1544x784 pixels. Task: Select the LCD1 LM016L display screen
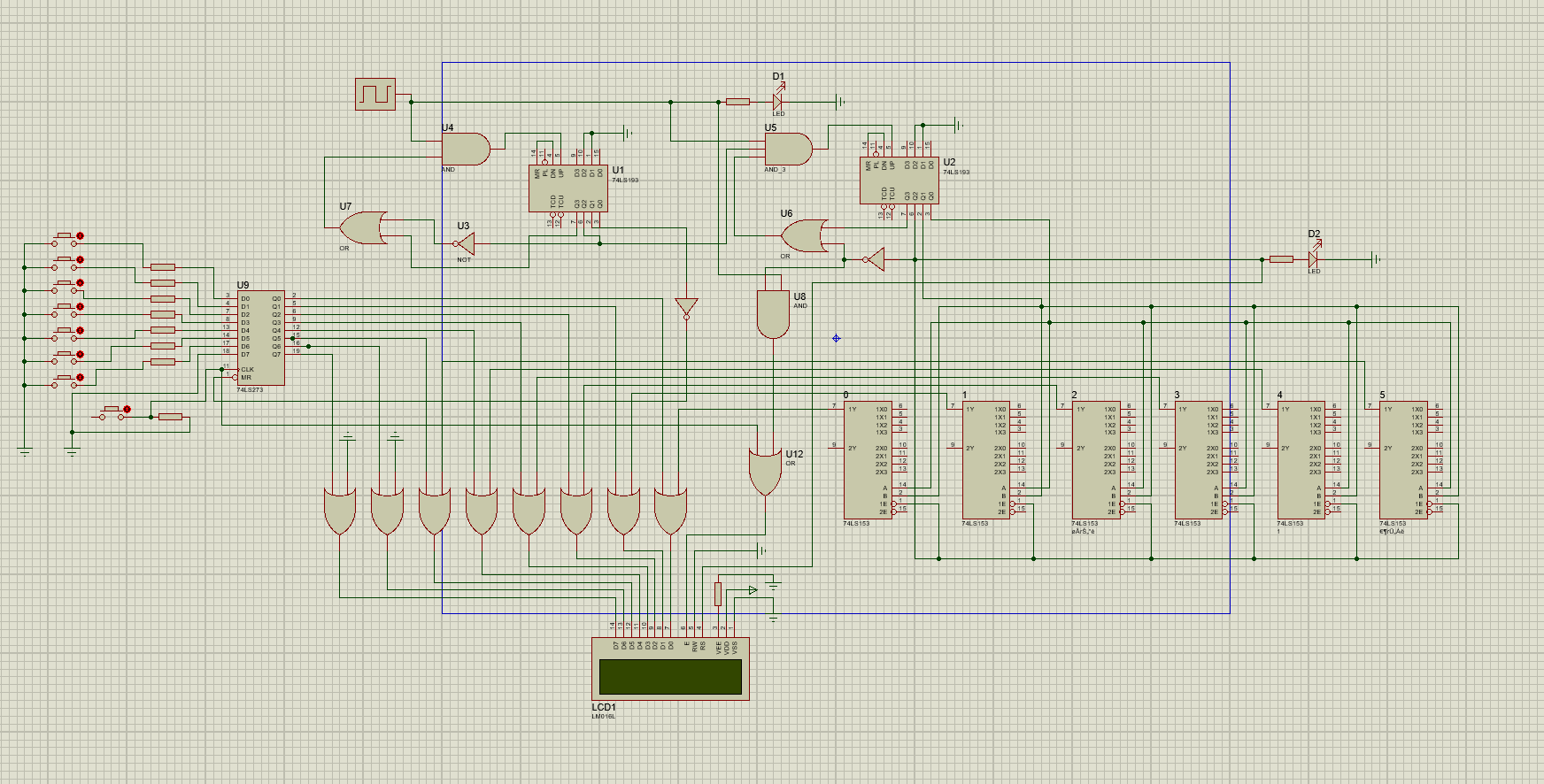(x=670, y=676)
